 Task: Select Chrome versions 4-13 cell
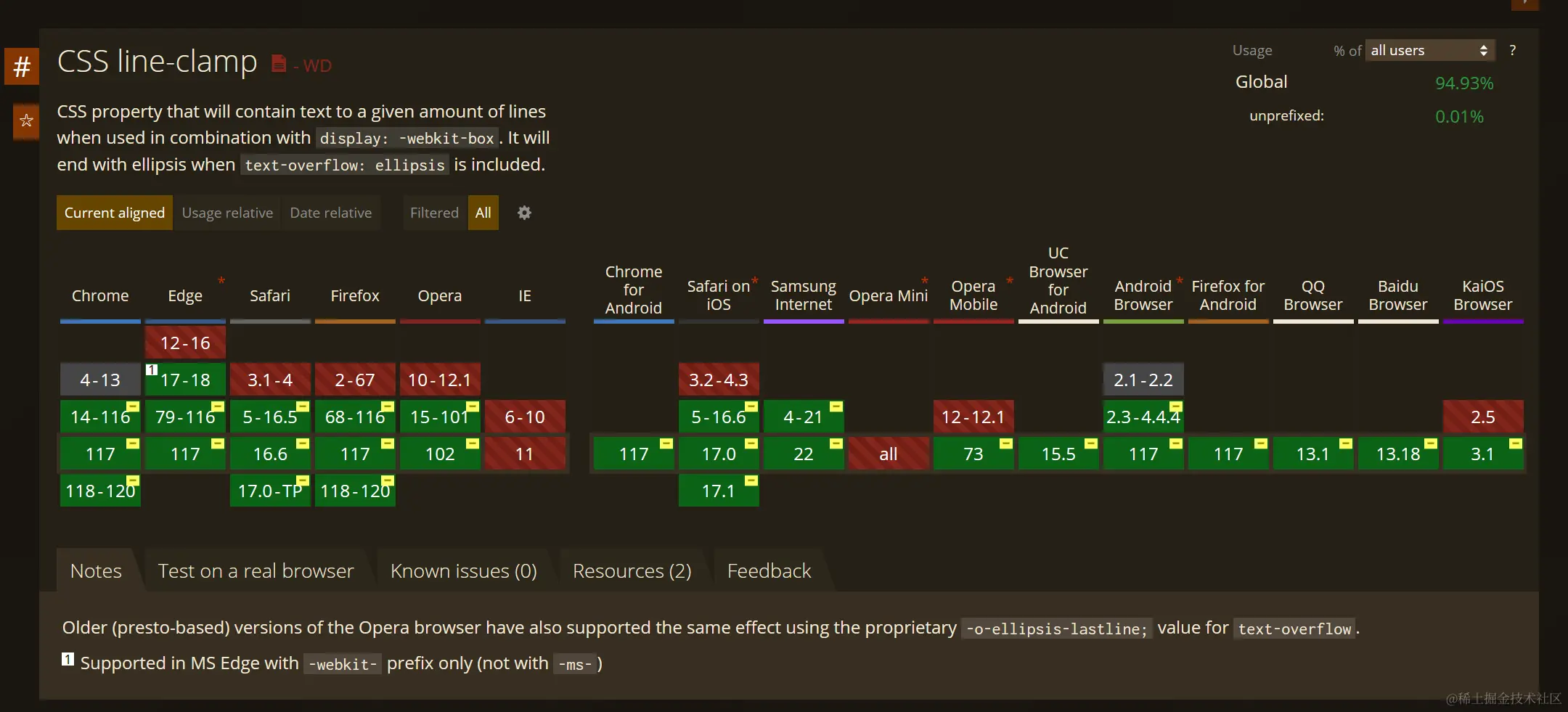(100, 380)
